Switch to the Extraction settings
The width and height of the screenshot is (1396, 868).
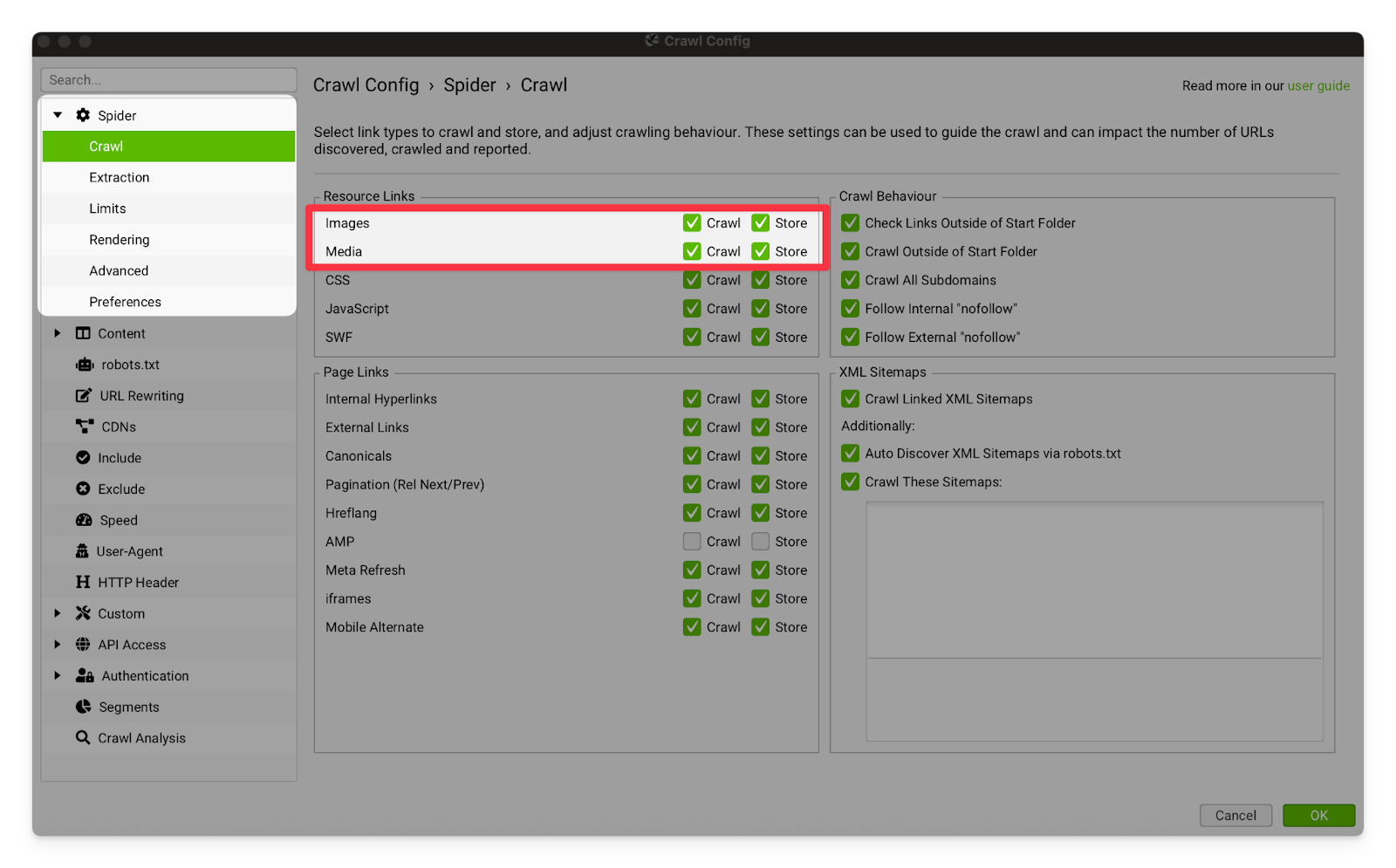120,177
